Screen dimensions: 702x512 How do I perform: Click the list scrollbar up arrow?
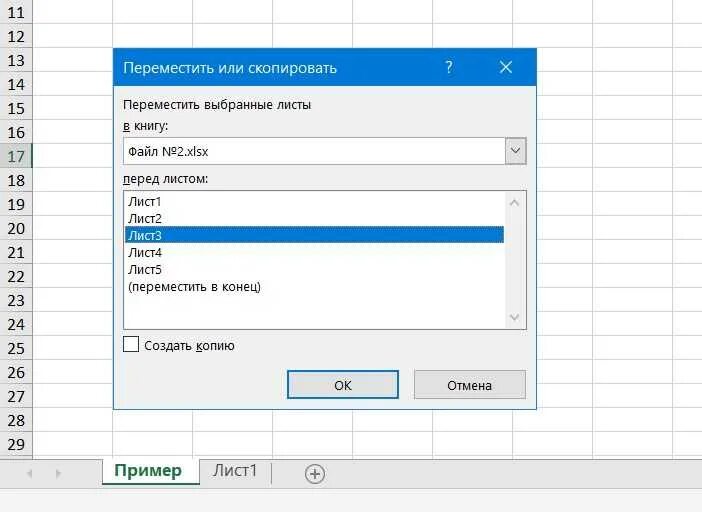tap(515, 202)
